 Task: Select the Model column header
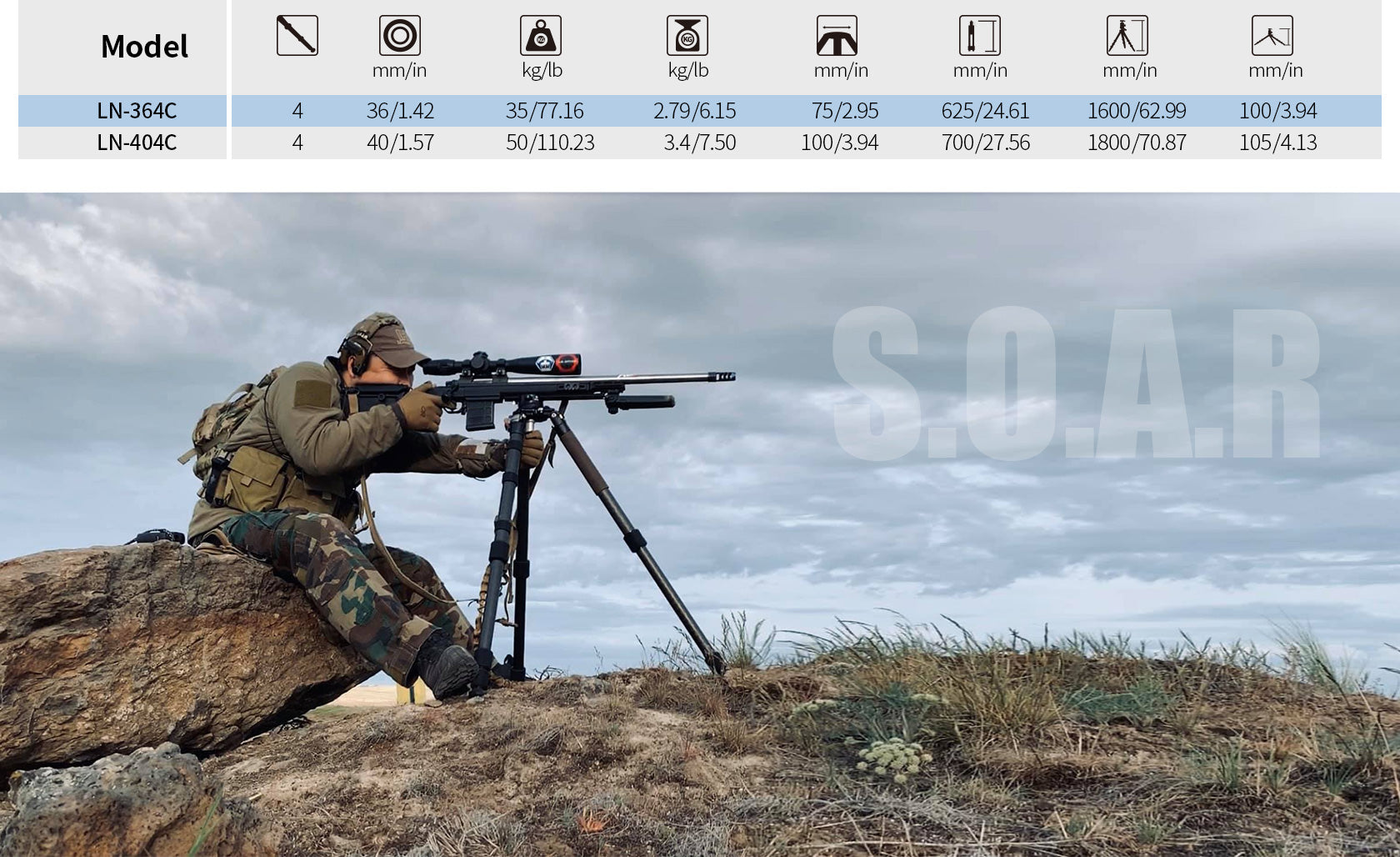coord(144,47)
